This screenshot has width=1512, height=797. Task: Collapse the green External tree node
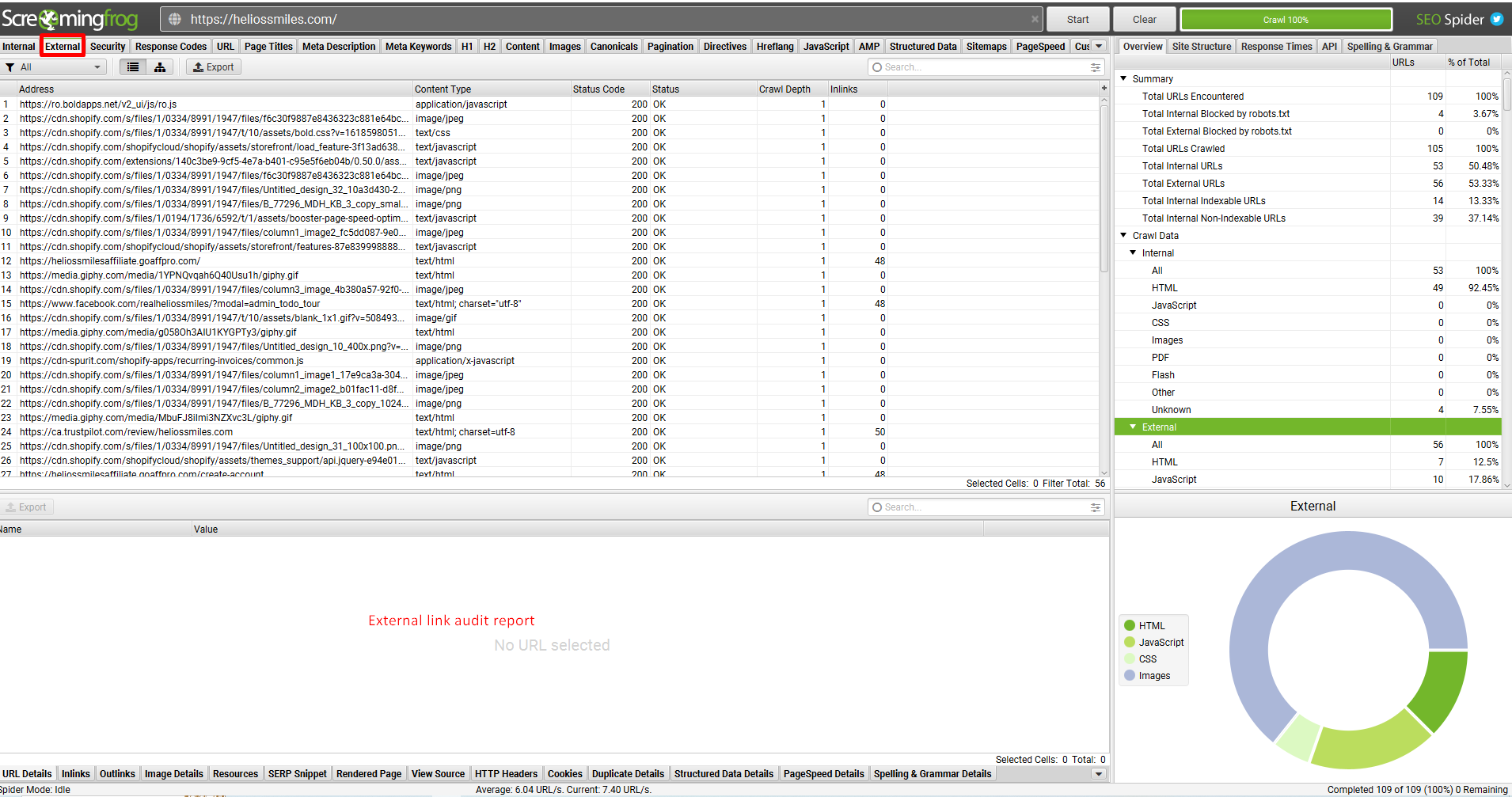[1133, 427]
